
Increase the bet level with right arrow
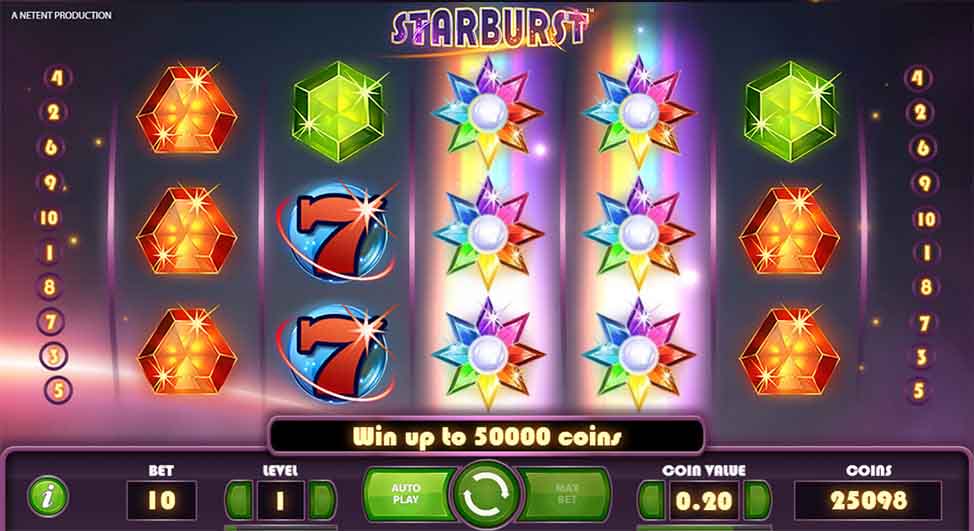click(x=322, y=499)
